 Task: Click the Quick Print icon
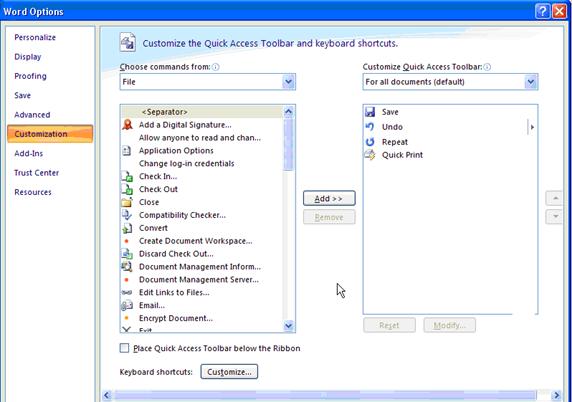tap(370, 155)
